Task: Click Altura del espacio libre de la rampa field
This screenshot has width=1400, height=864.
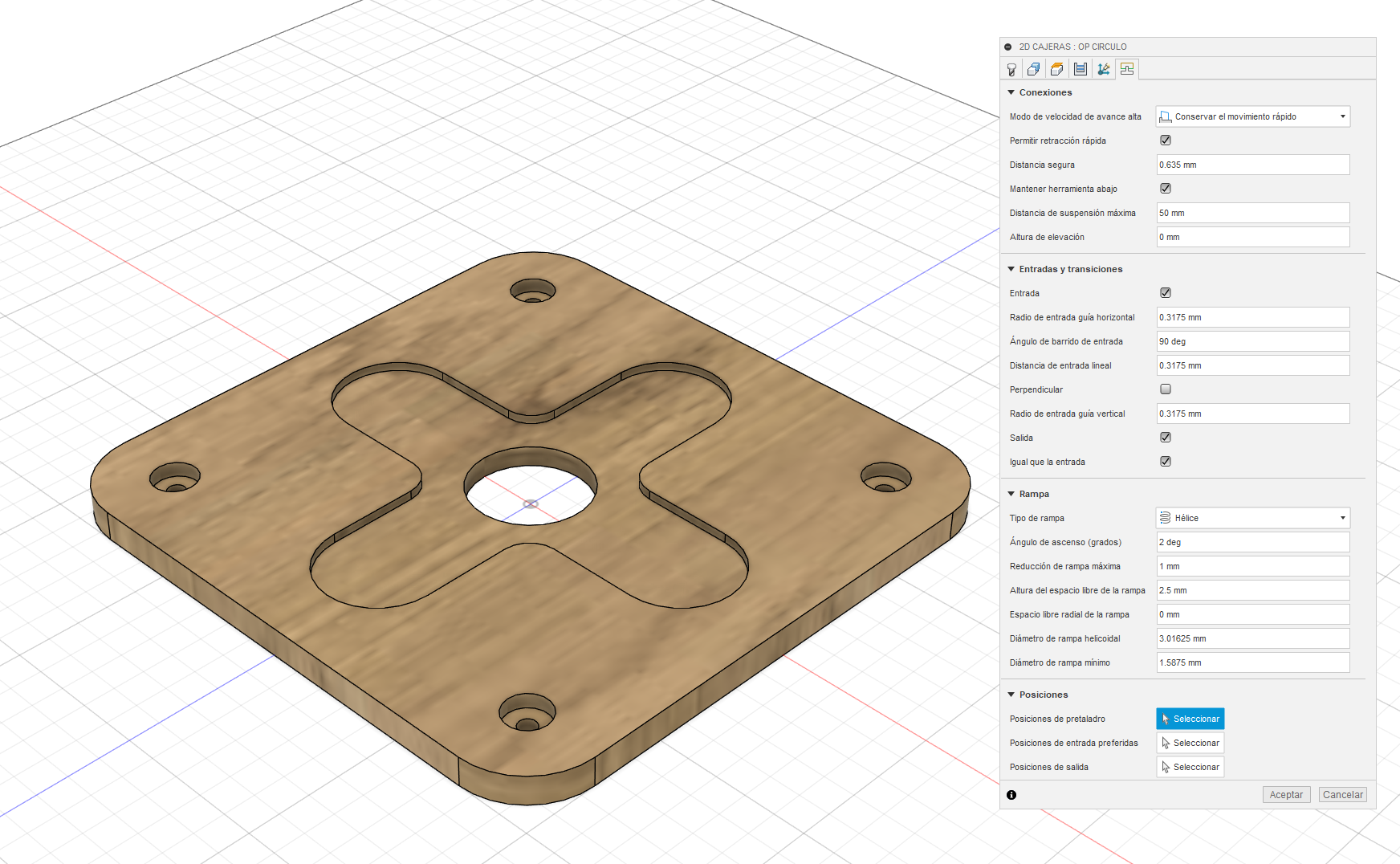Action: click(1253, 590)
